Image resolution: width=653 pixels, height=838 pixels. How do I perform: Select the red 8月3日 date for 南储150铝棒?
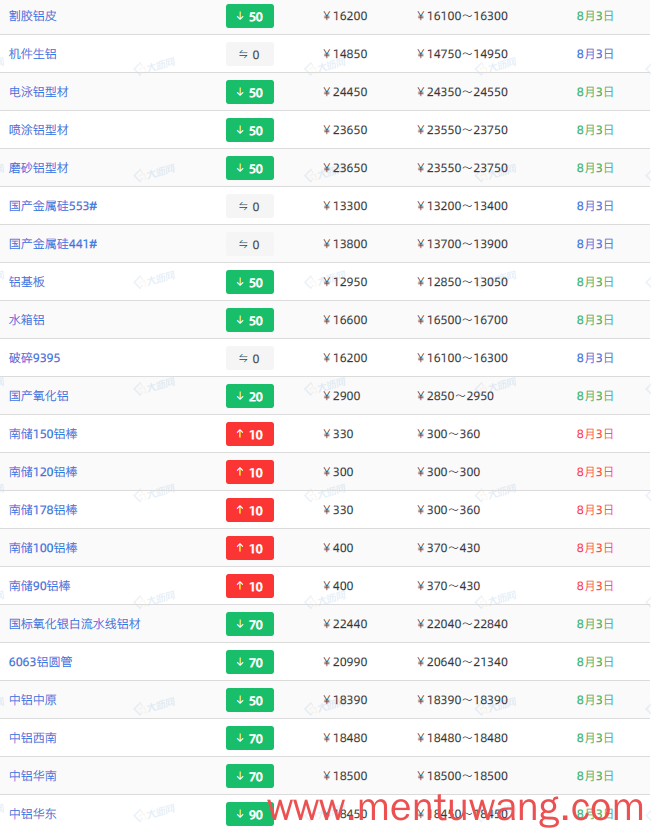[x=595, y=434]
